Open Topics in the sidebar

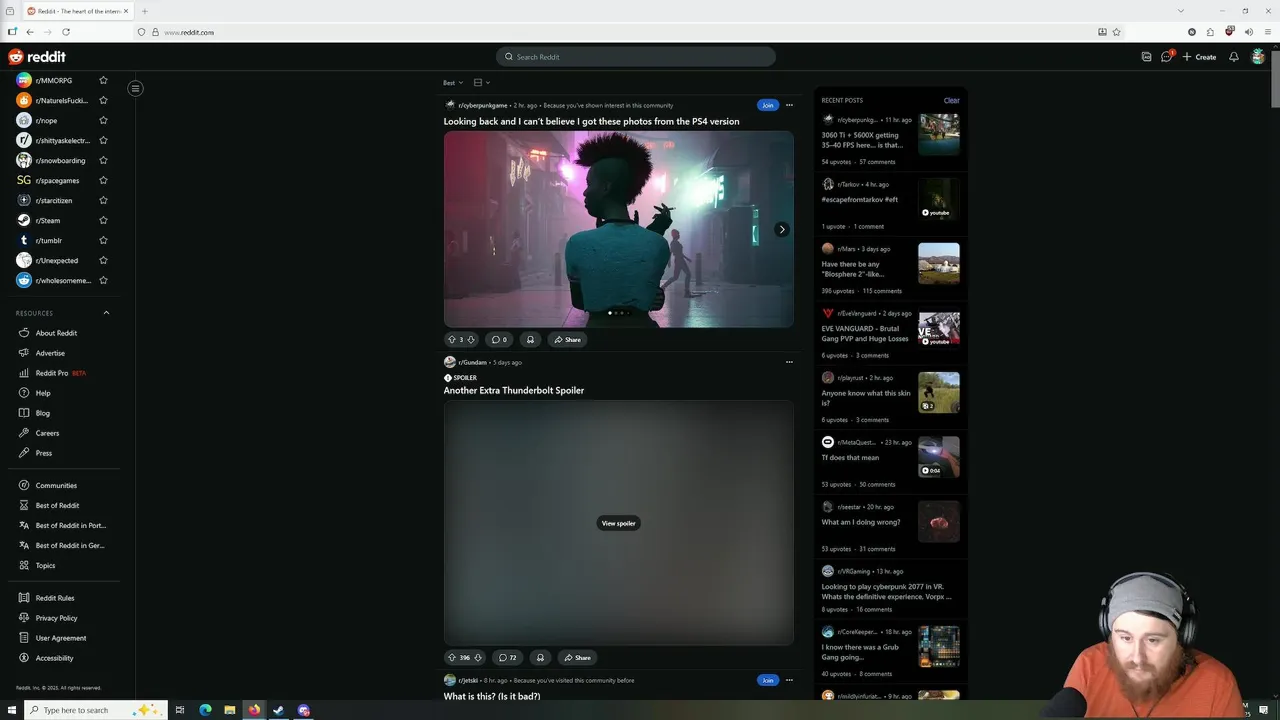45,565
